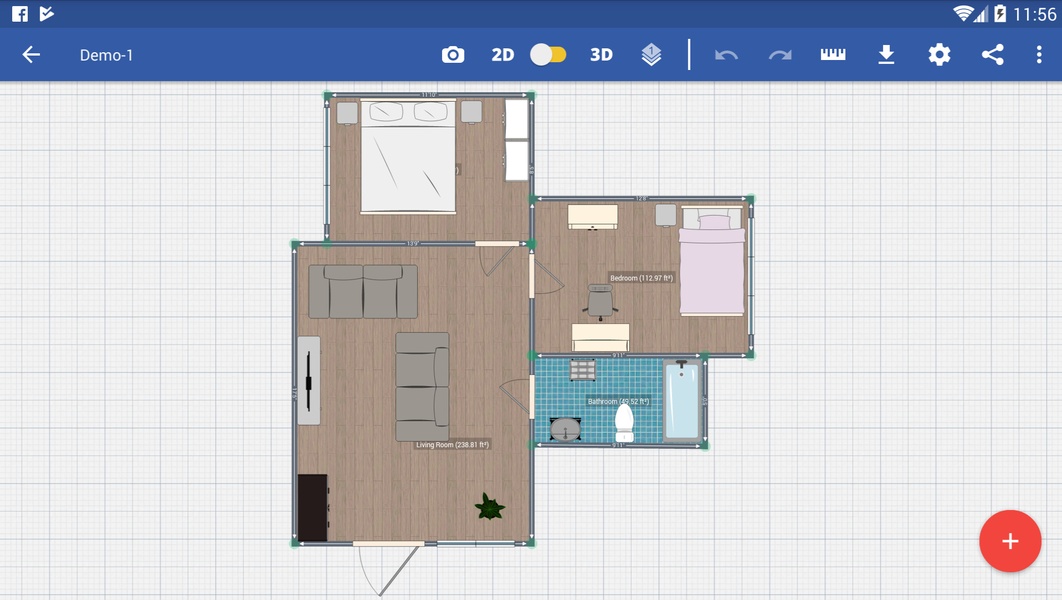Viewport: 1062px width, 600px height.
Task: Select the front entrance door
Action: (x=389, y=567)
